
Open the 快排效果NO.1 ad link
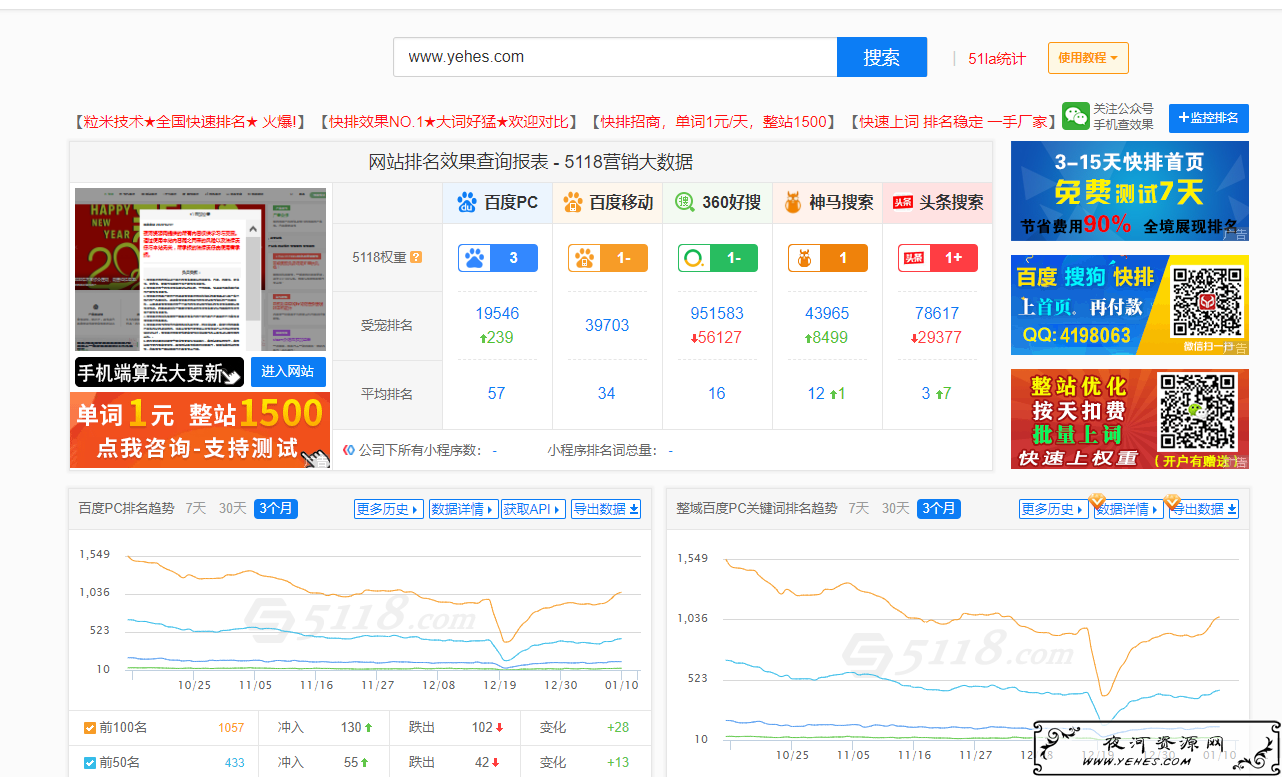(x=448, y=122)
